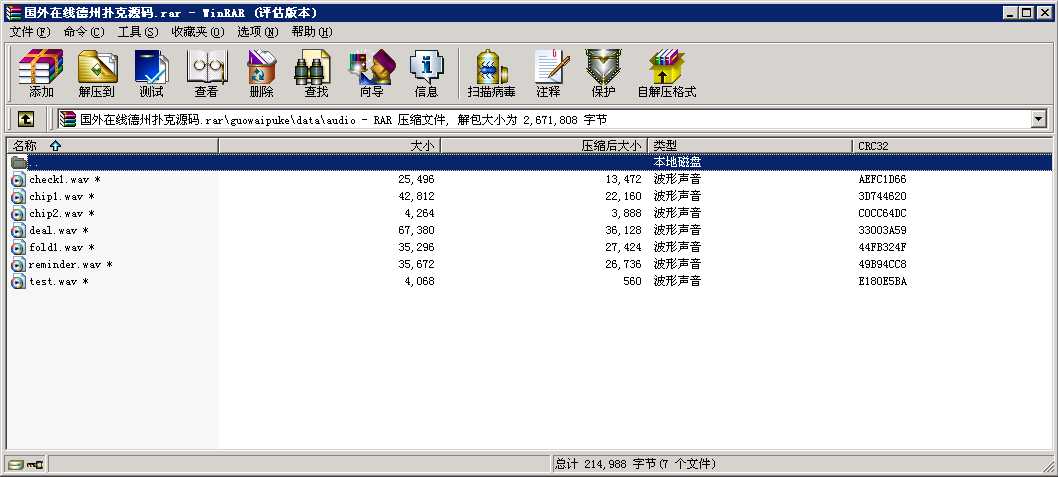Select the deal.wav file name

tap(59, 230)
